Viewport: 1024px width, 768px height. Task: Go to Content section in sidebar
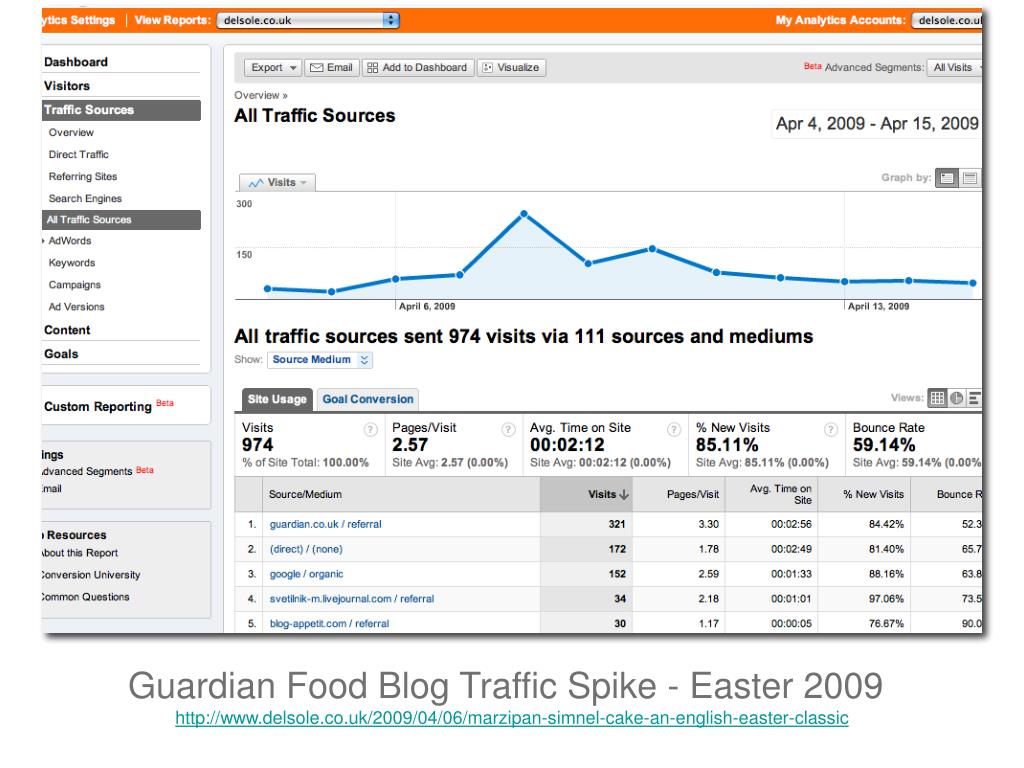(67, 330)
